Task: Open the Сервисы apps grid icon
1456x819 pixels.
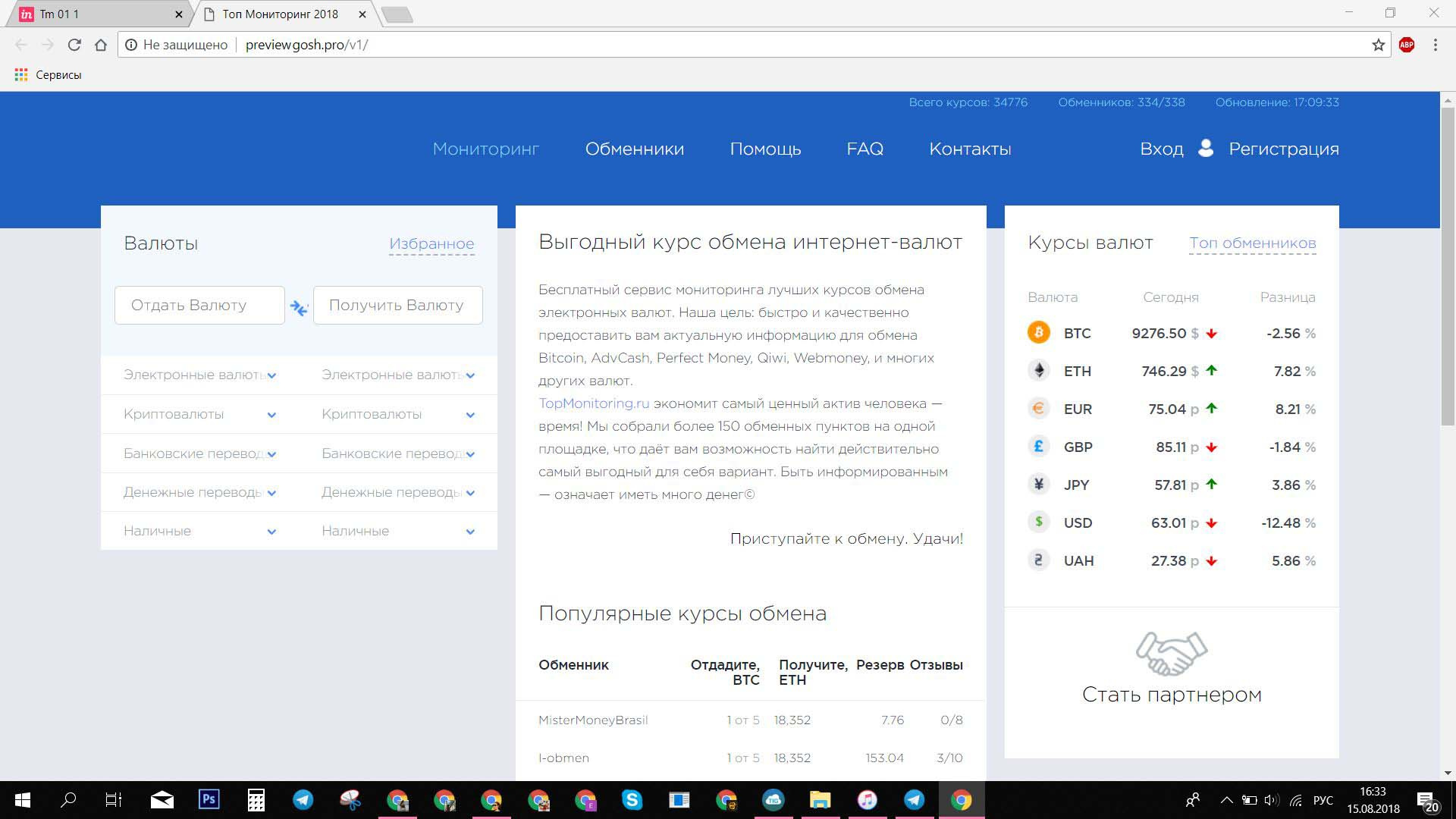Action: (x=21, y=74)
